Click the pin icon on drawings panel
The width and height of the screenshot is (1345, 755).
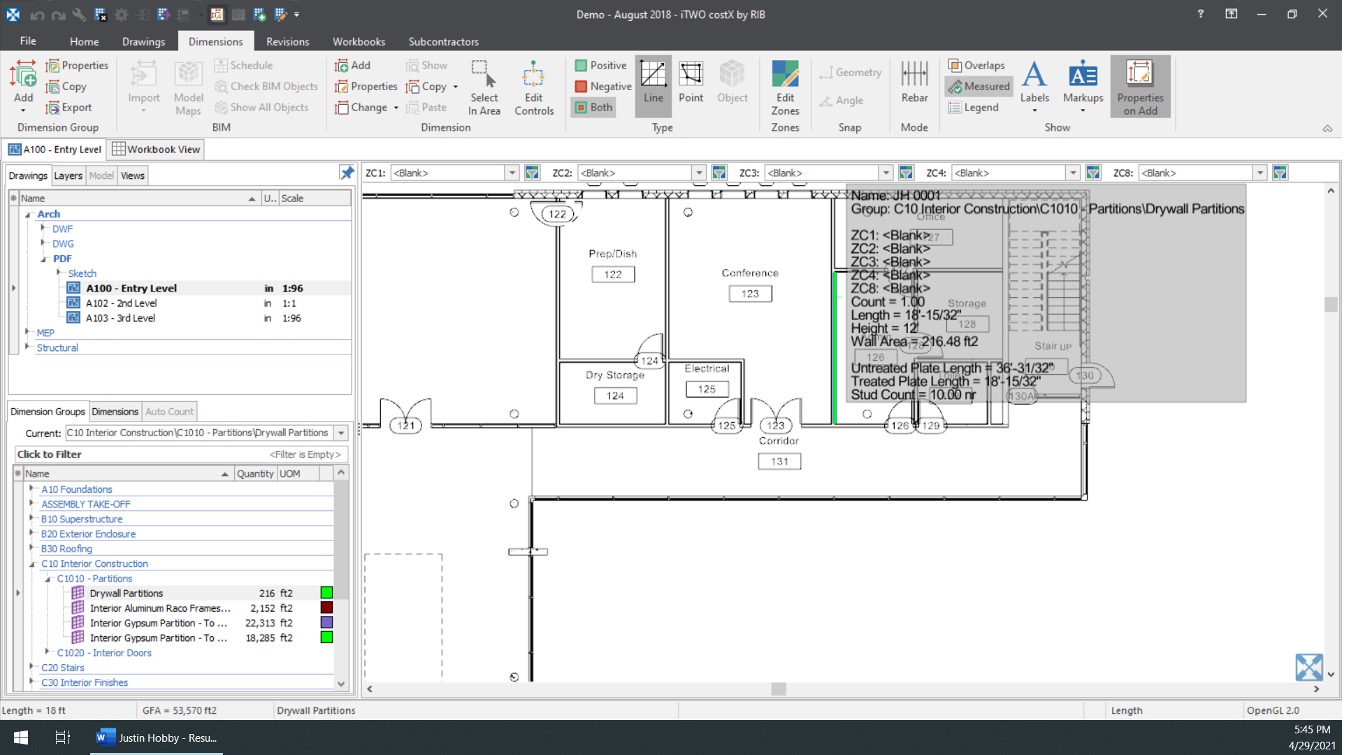tap(346, 174)
